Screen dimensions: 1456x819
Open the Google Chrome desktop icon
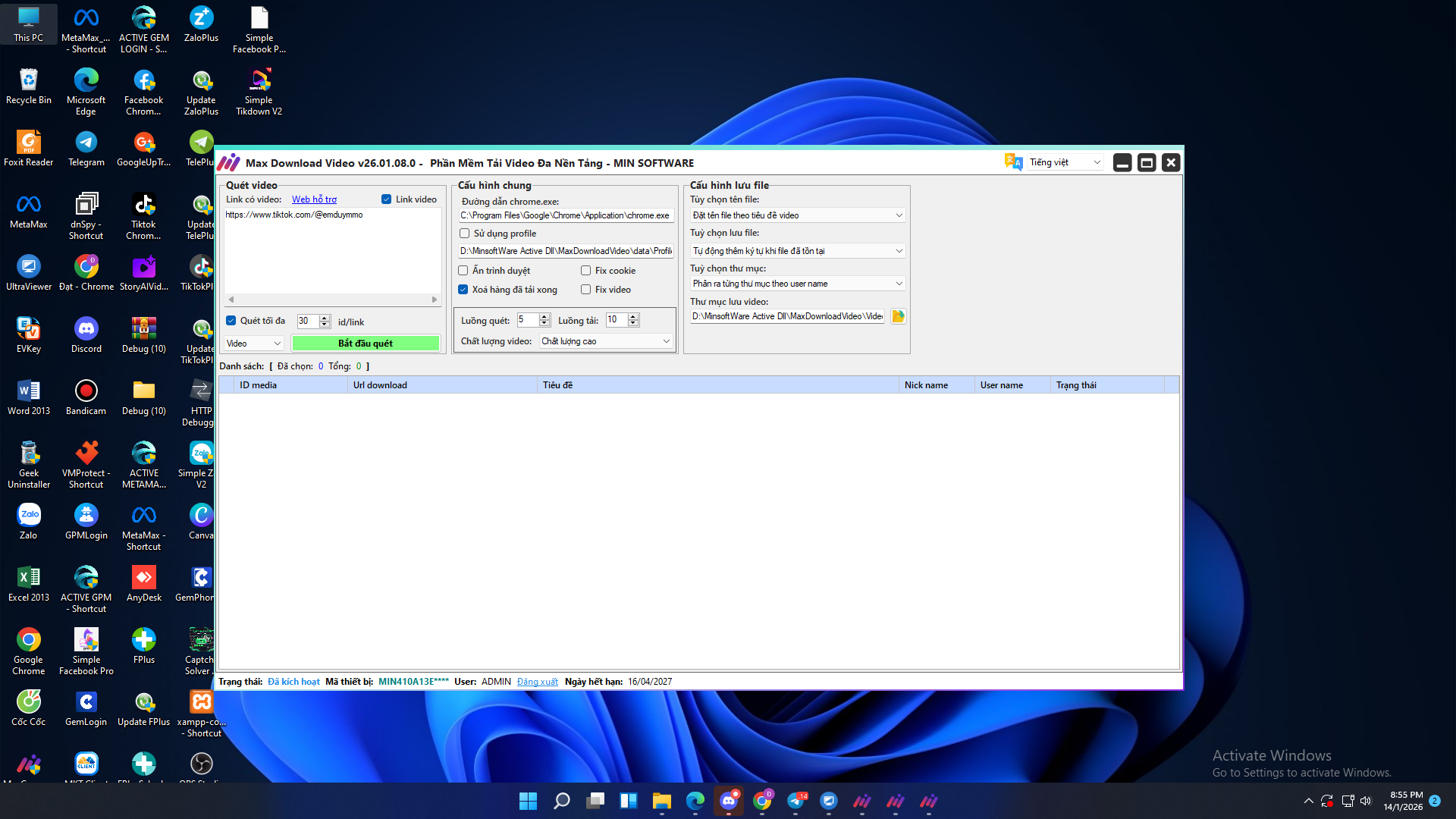click(x=29, y=651)
